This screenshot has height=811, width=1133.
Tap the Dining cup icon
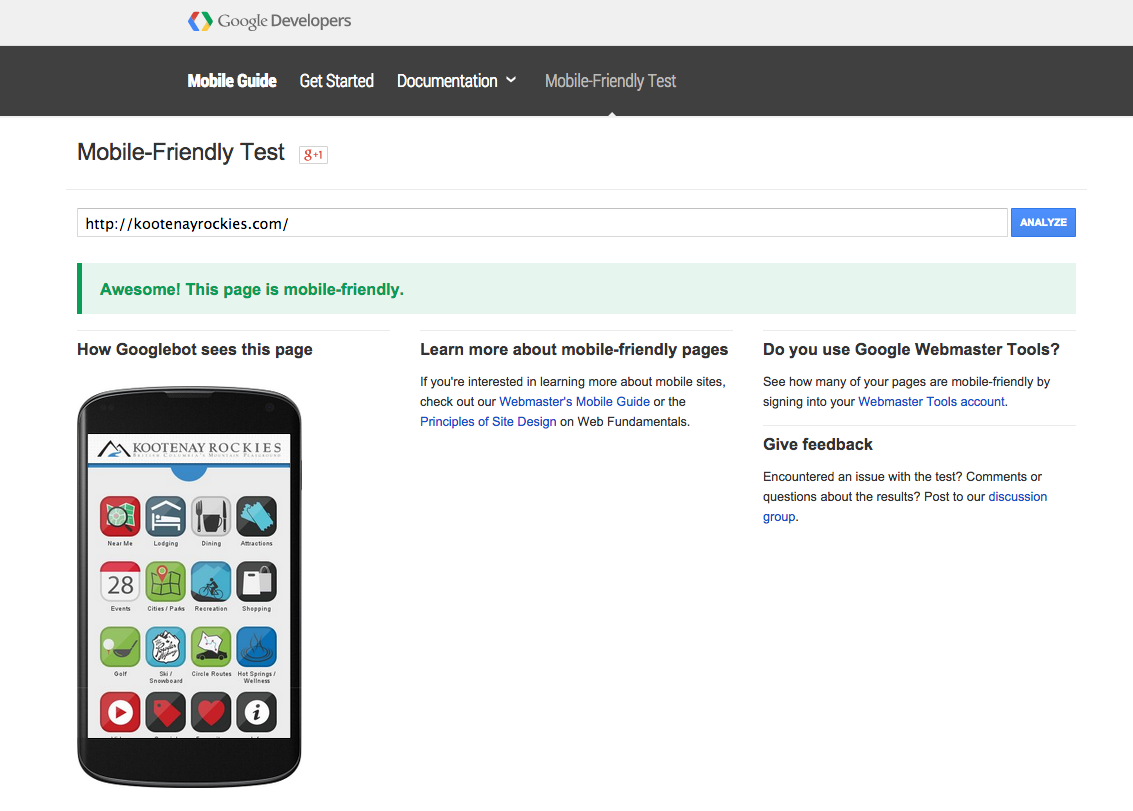pyautogui.click(x=211, y=516)
